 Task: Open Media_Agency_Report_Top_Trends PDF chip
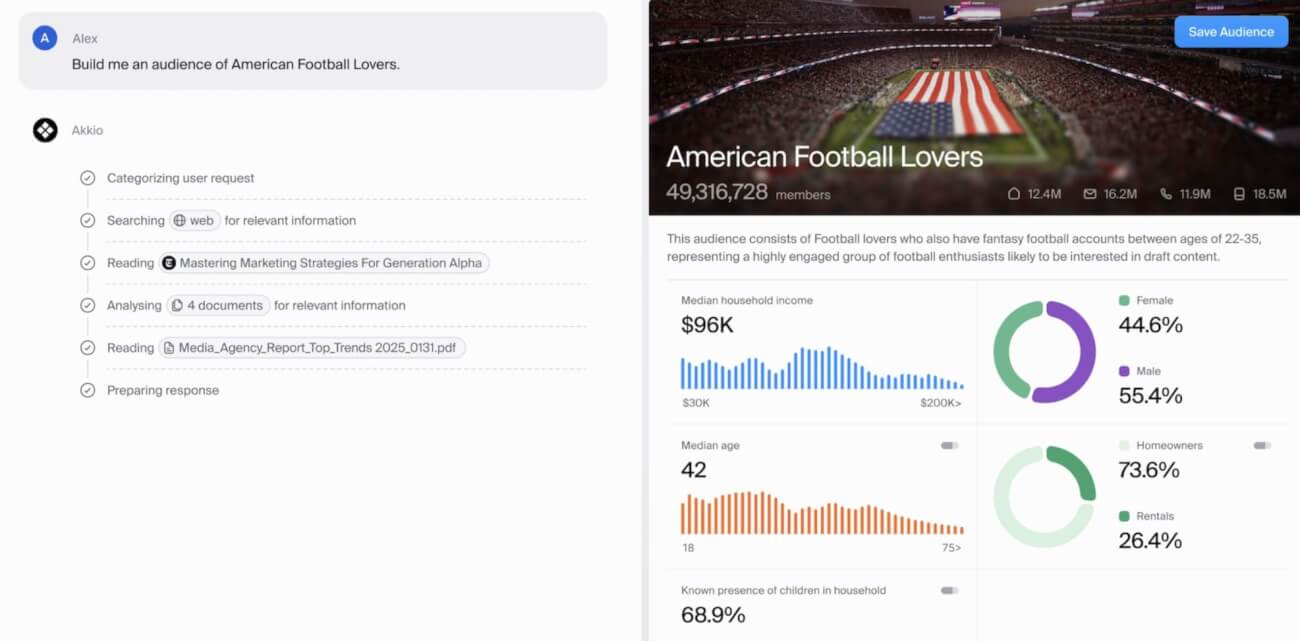312,348
